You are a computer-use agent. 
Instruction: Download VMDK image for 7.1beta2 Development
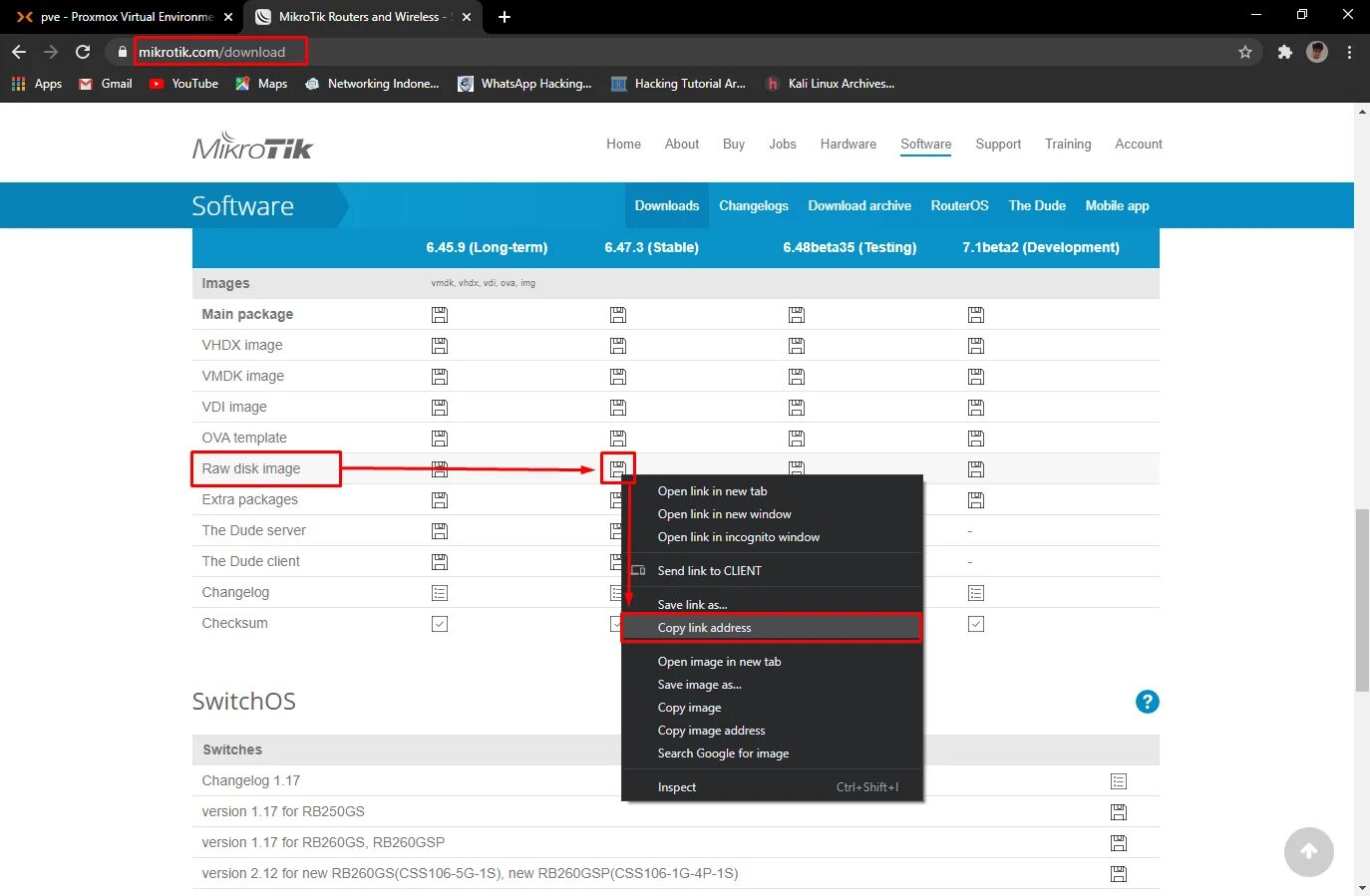click(x=976, y=377)
